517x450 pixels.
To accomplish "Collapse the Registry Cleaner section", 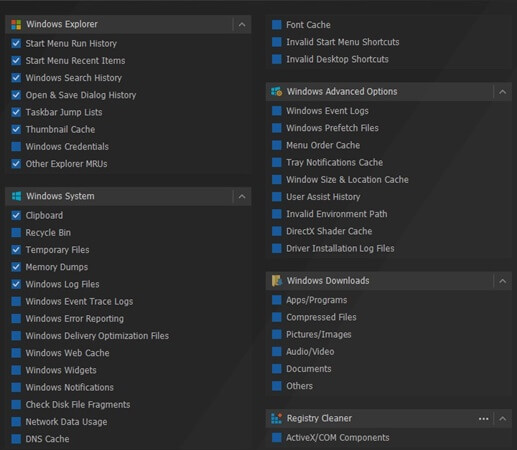I will pyautogui.click(x=503, y=419).
